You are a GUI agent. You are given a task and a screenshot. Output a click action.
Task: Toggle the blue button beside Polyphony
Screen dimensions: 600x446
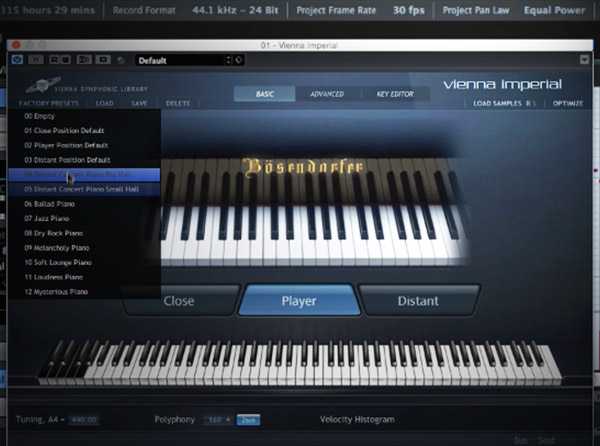pos(248,420)
